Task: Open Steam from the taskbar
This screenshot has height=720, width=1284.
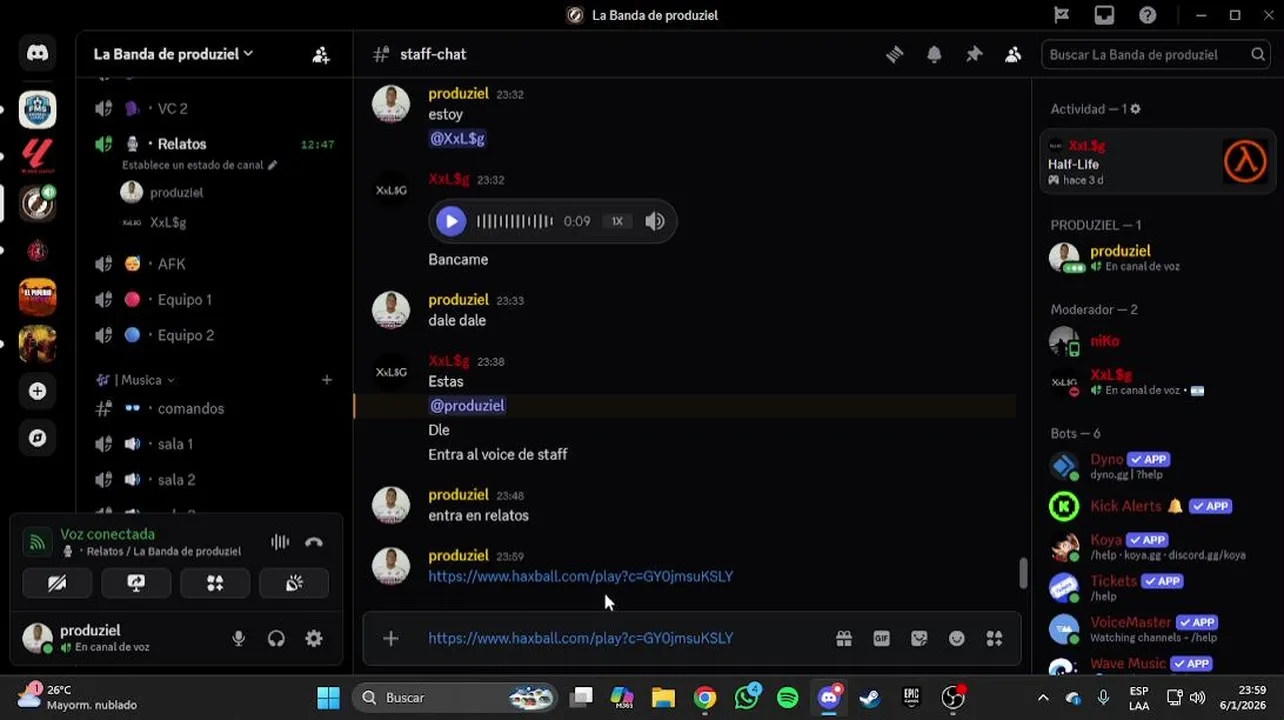Action: (870, 698)
